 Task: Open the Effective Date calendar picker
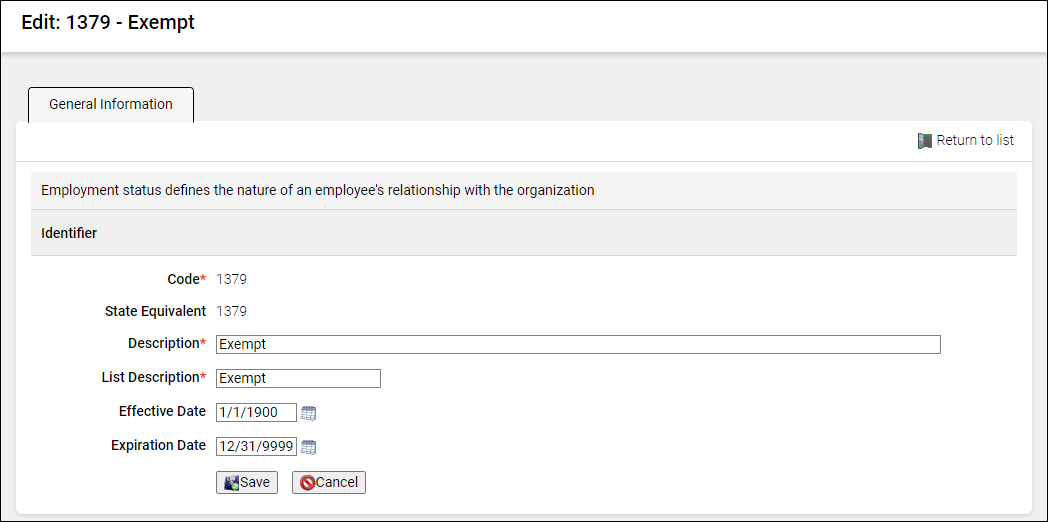pos(308,413)
